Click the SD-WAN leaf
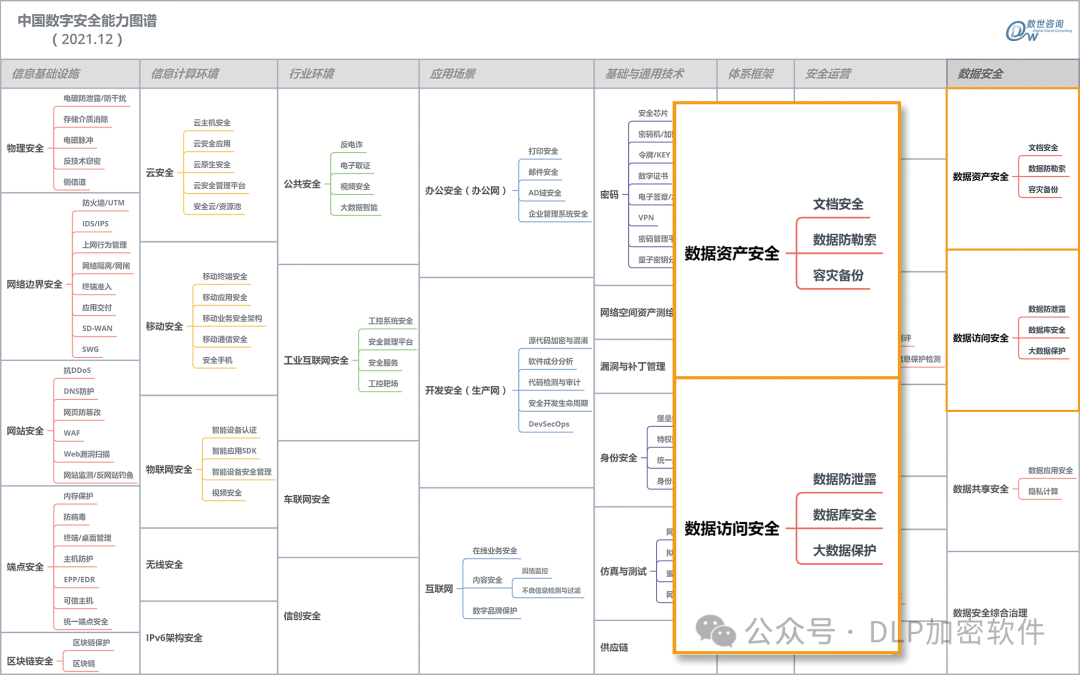The height and width of the screenshot is (675, 1080). click(97, 329)
